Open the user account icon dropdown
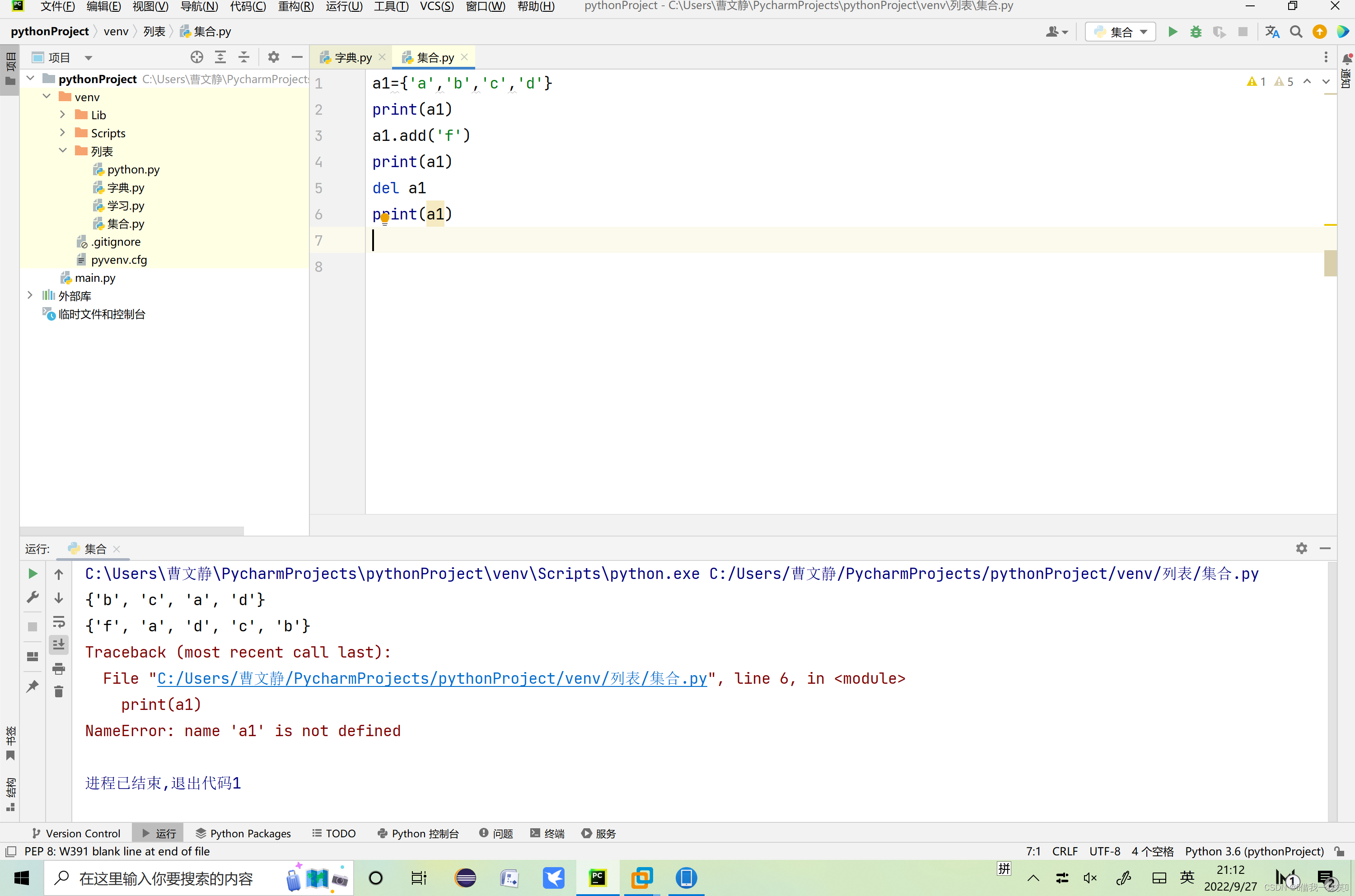1355x896 pixels. pos(1056,32)
